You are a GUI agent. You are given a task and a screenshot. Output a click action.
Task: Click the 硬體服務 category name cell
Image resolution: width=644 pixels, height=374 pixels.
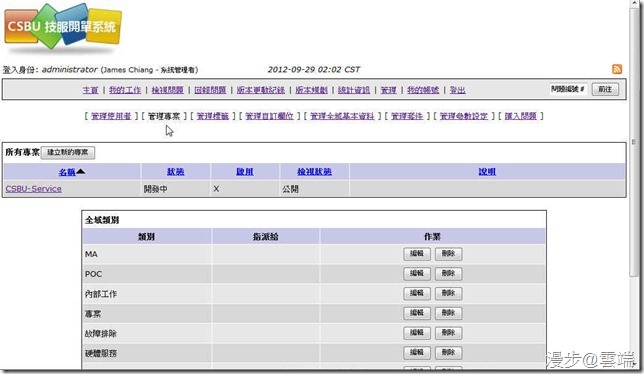pos(147,353)
